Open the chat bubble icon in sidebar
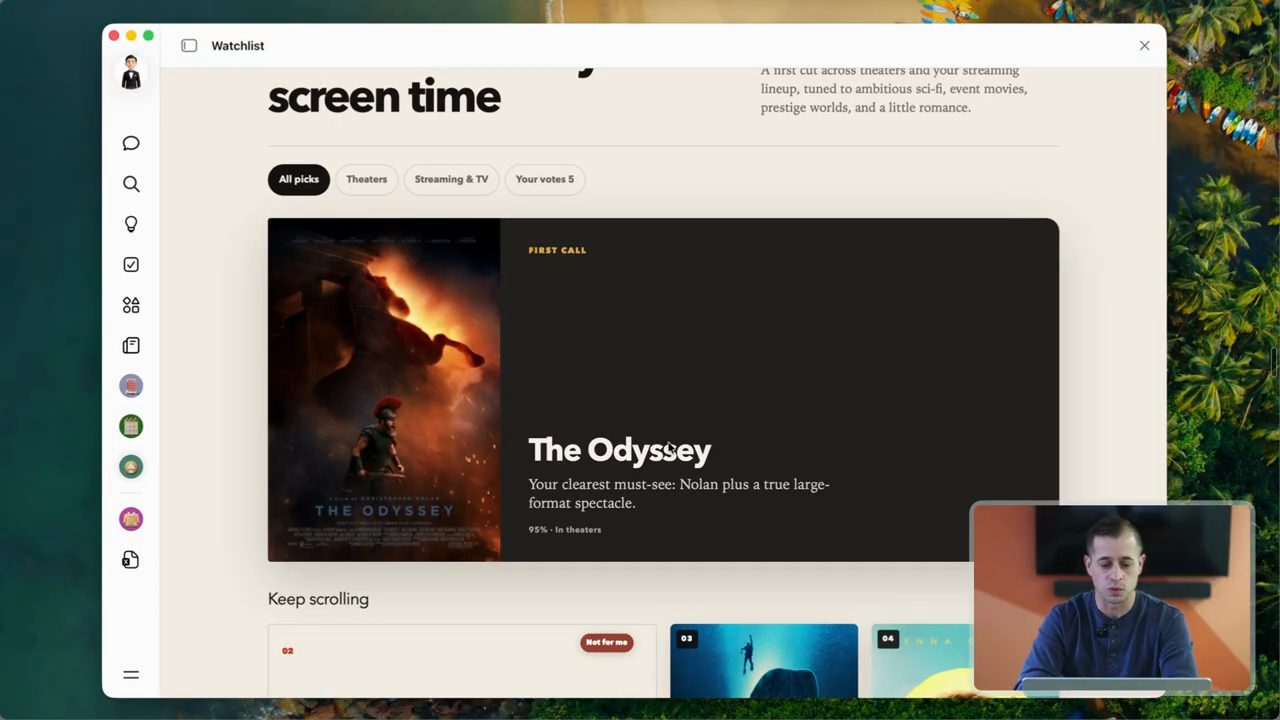This screenshot has width=1280, height=720. pos(131,143)
